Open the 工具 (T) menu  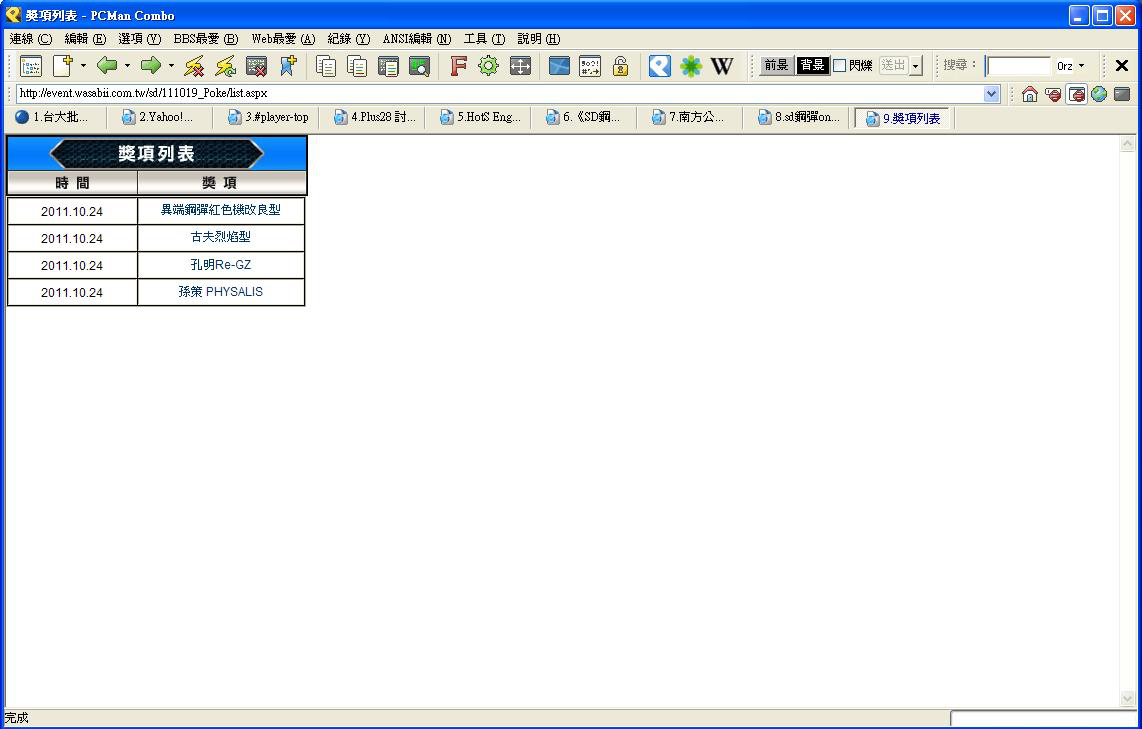point(484,39)
